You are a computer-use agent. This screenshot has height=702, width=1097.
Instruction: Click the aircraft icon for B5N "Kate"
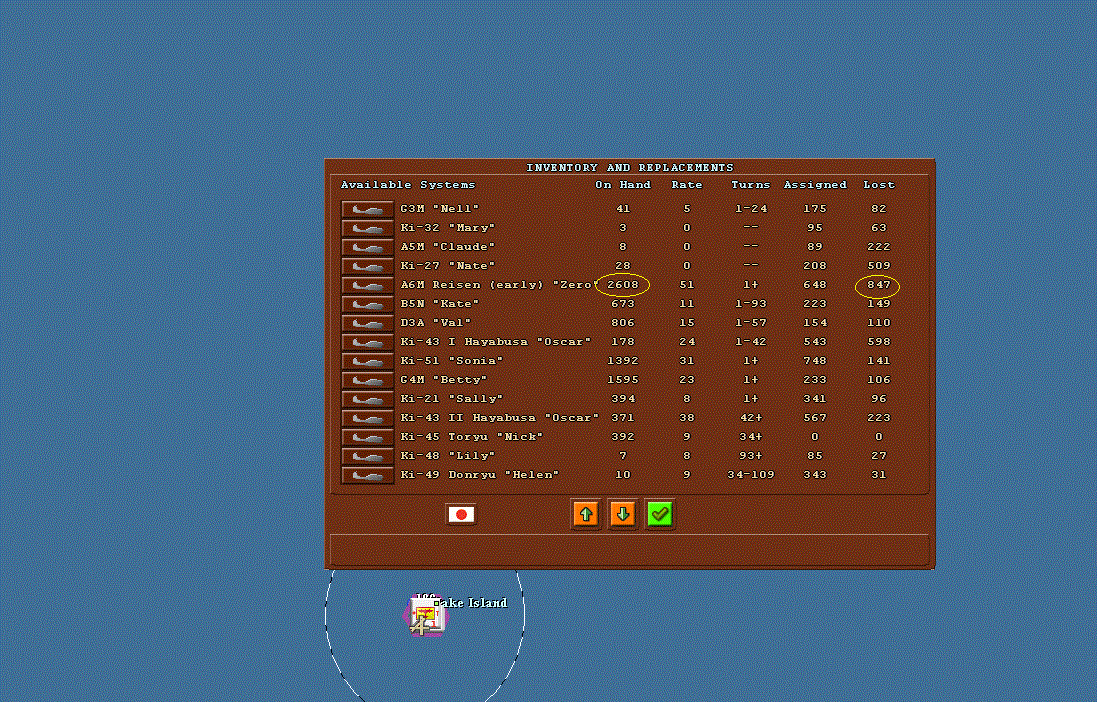[367, 304]
